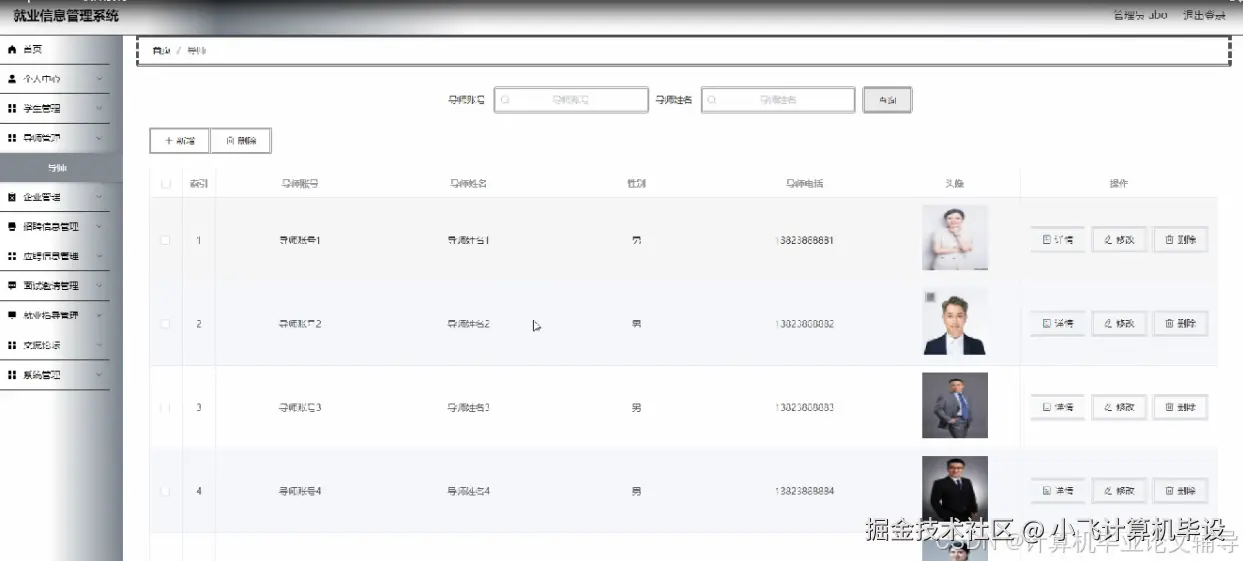Click 退出登录 in the top bar
Screen dimensions: 1243x561
1204,15
